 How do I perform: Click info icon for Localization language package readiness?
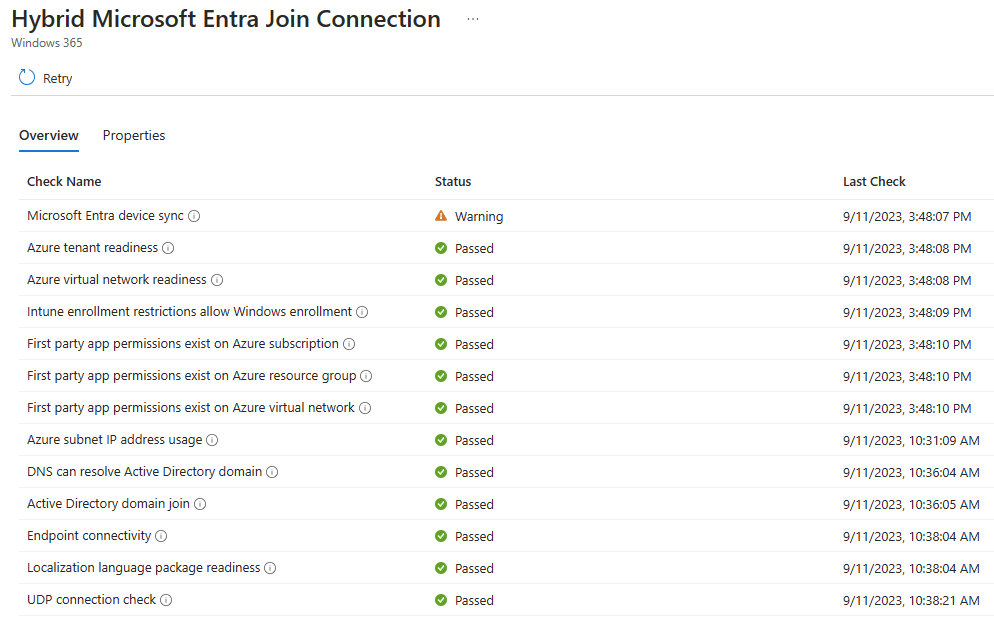270,568
